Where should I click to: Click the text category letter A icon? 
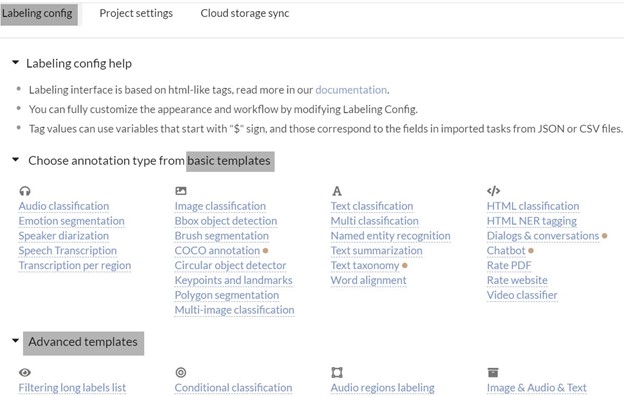[337, 191]
